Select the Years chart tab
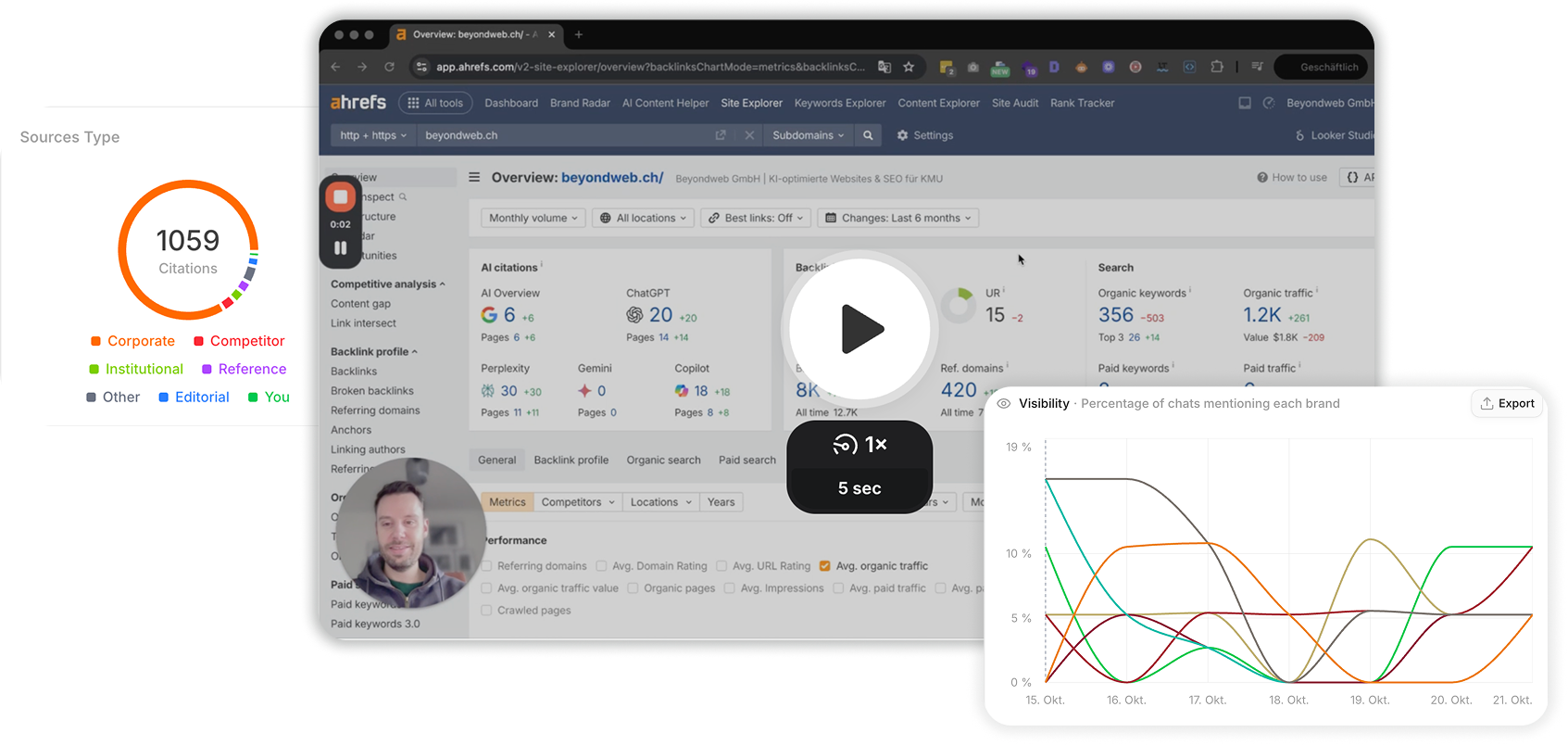The width and height of the screenshot is (1568, 745). coord(721,502)
